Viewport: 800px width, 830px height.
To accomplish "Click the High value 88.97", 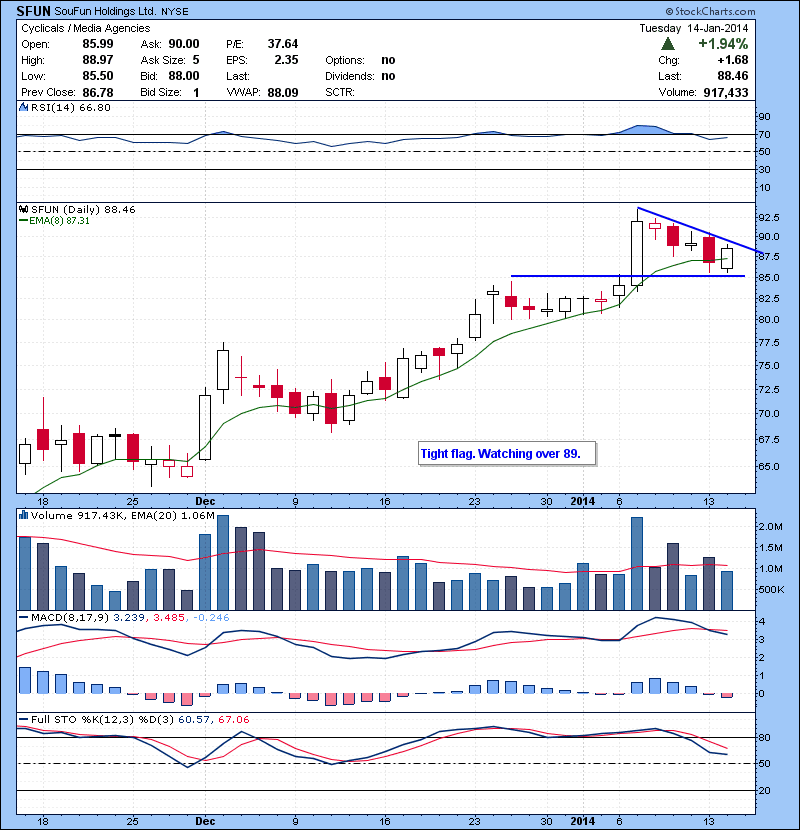I will click(x=98, y=60).
